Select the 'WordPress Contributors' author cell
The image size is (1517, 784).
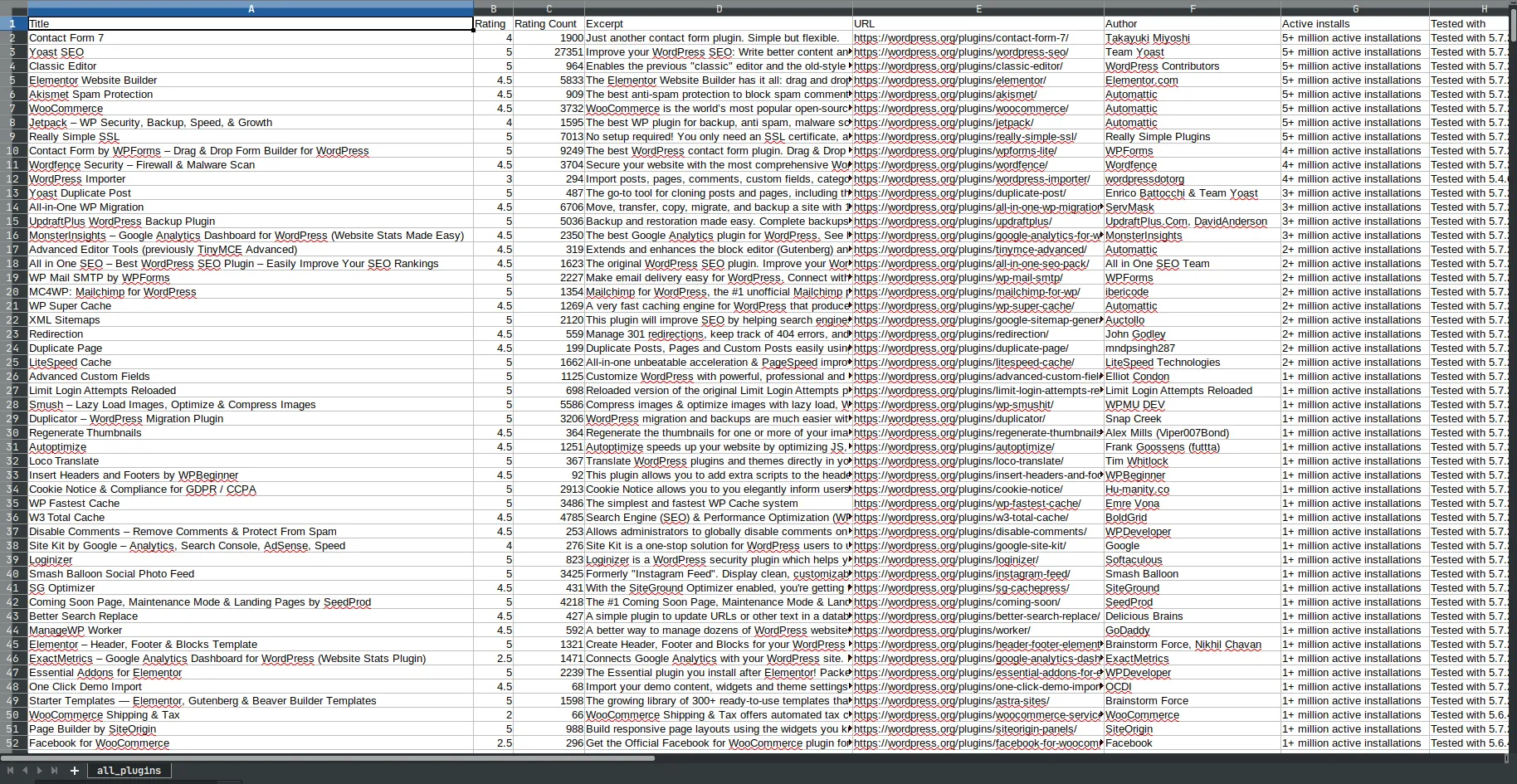(1193, 66)
